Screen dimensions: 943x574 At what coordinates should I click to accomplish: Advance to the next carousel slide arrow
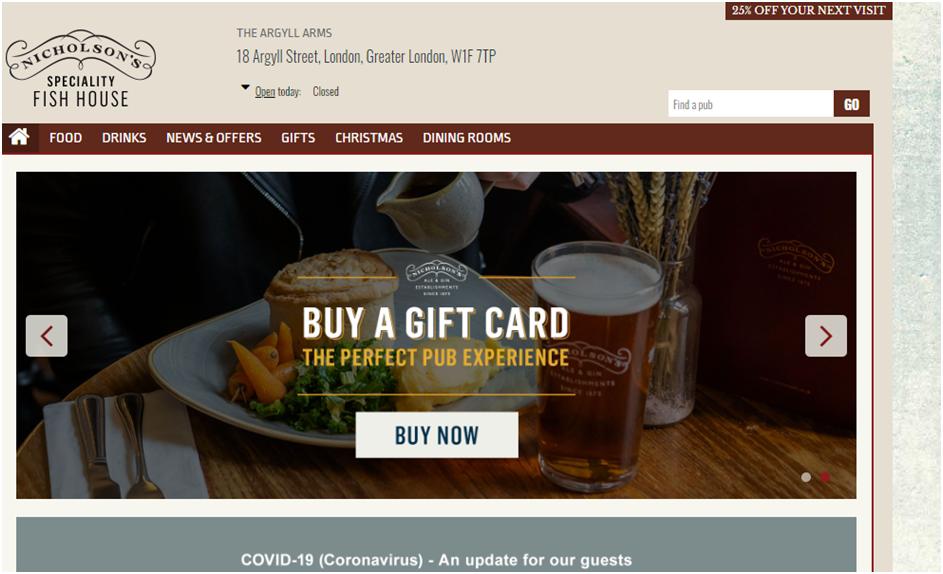pyautogui.click(x=826, y=336)
